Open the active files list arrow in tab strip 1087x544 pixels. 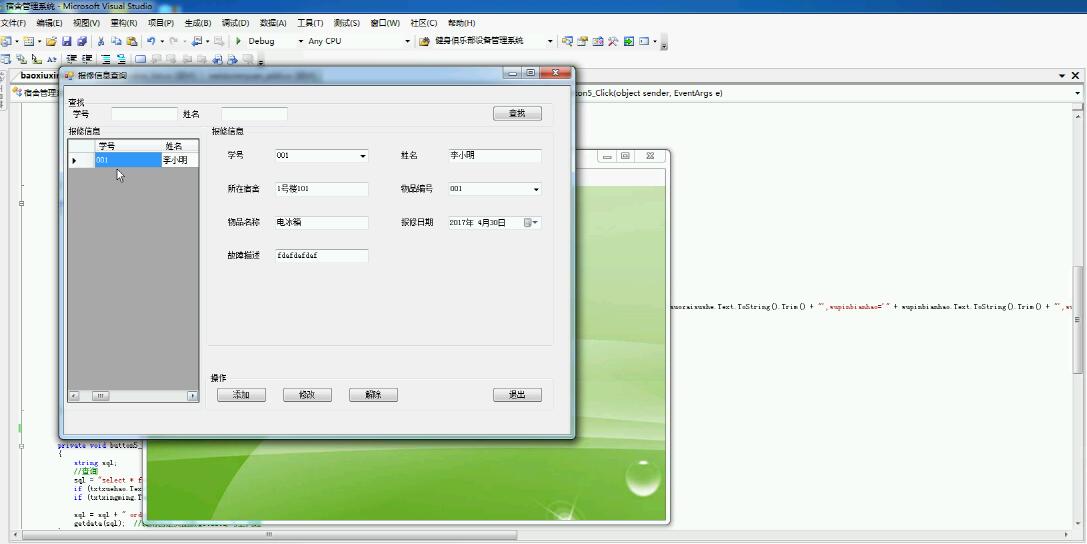[x=1062, y=76]
